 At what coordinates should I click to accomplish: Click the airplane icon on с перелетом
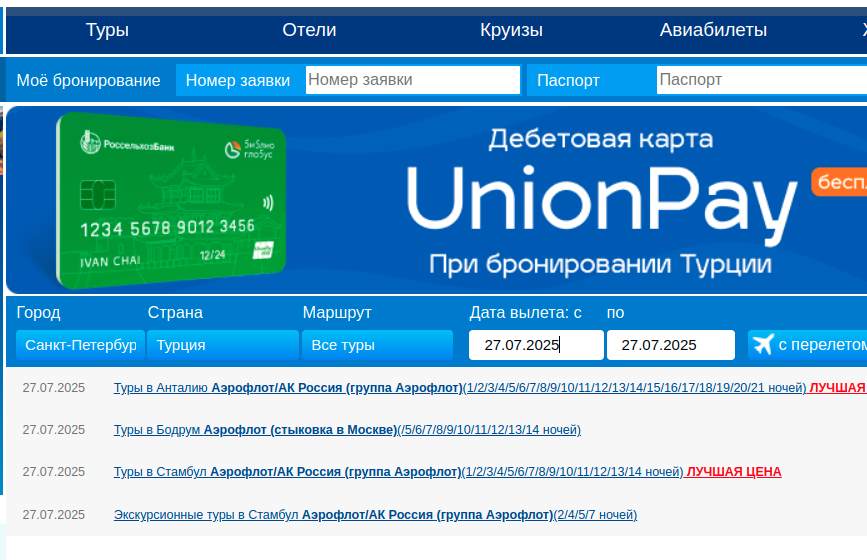coord(763,344)
